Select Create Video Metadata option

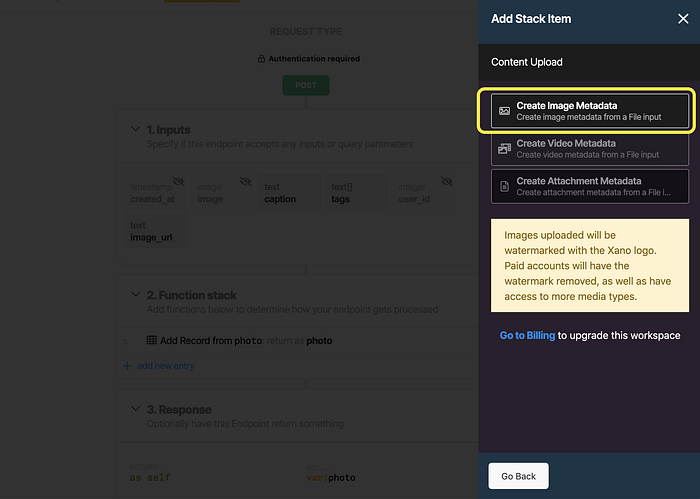coord(590,149)
